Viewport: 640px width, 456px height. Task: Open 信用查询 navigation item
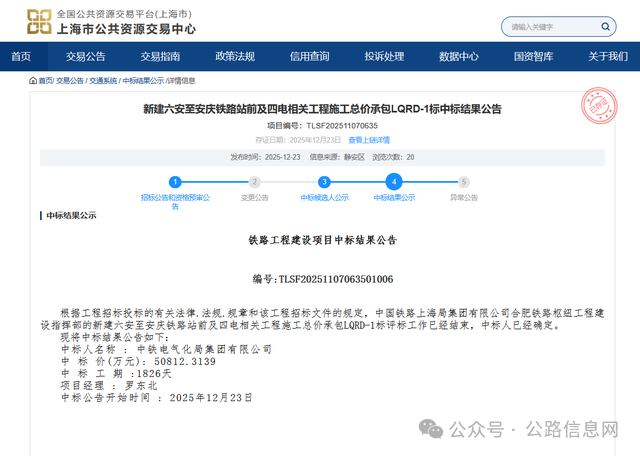coord(310,56)
